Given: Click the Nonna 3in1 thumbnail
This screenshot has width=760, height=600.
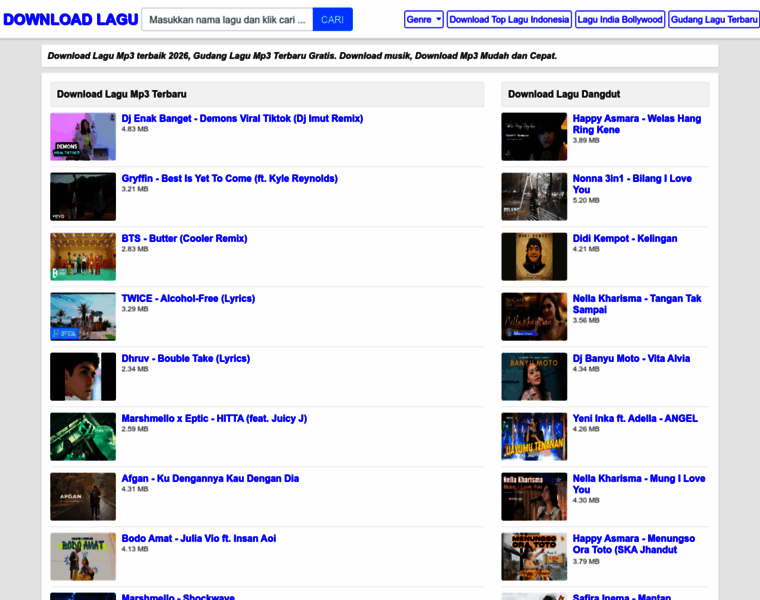Looking at the screenshot, I should (534, 197).
